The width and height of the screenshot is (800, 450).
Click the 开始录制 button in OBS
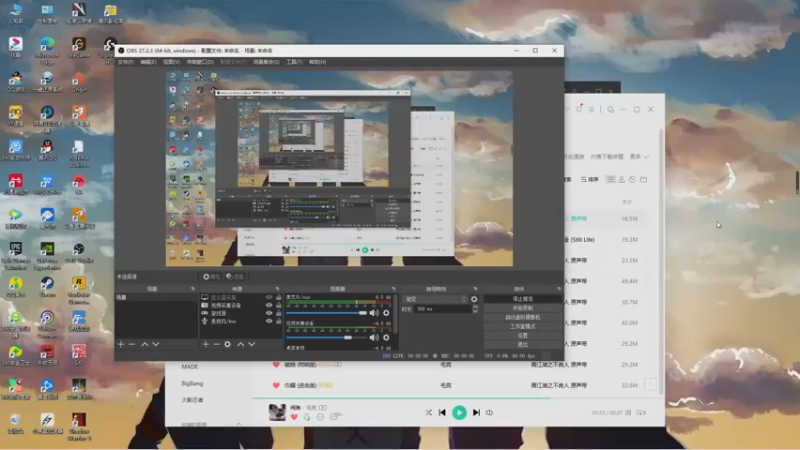(522, 308)
